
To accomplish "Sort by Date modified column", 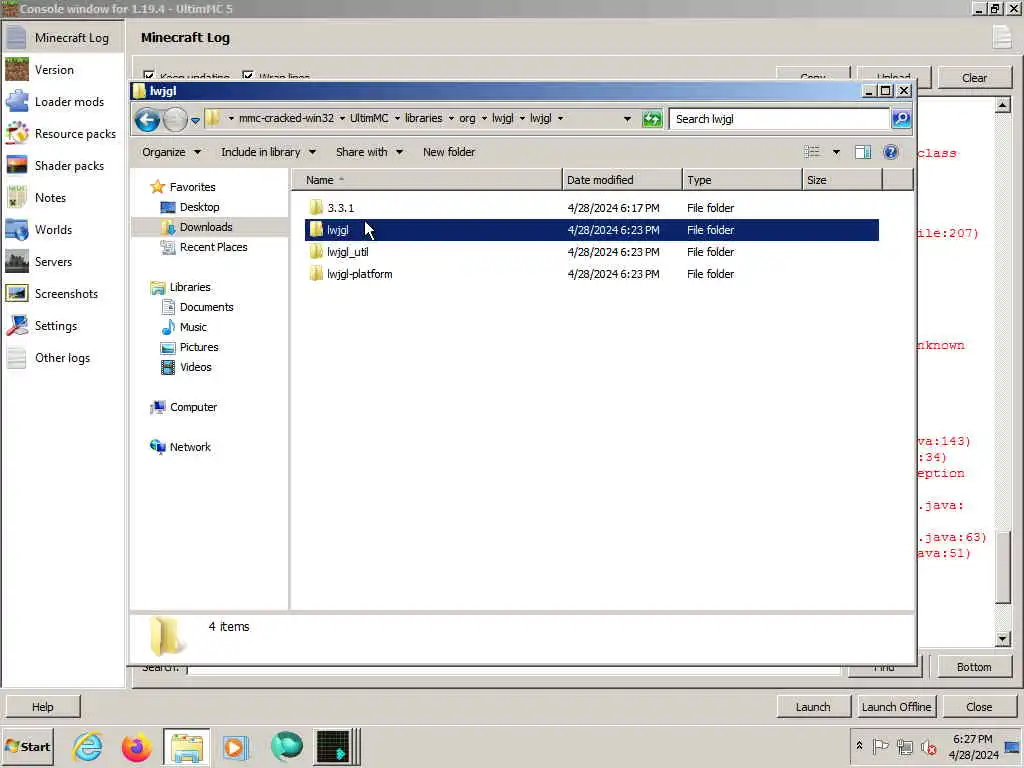I will click(x=622, y=180).
